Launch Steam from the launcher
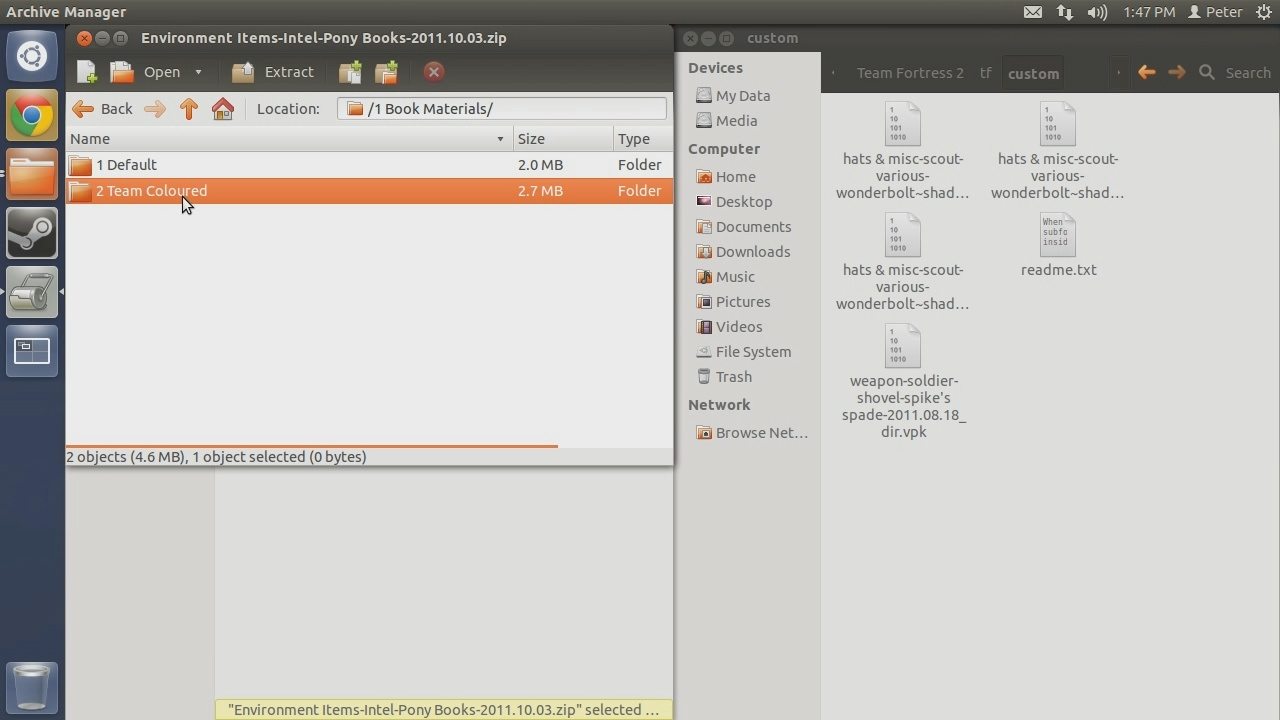1280x720 pixels. (32, 233)
